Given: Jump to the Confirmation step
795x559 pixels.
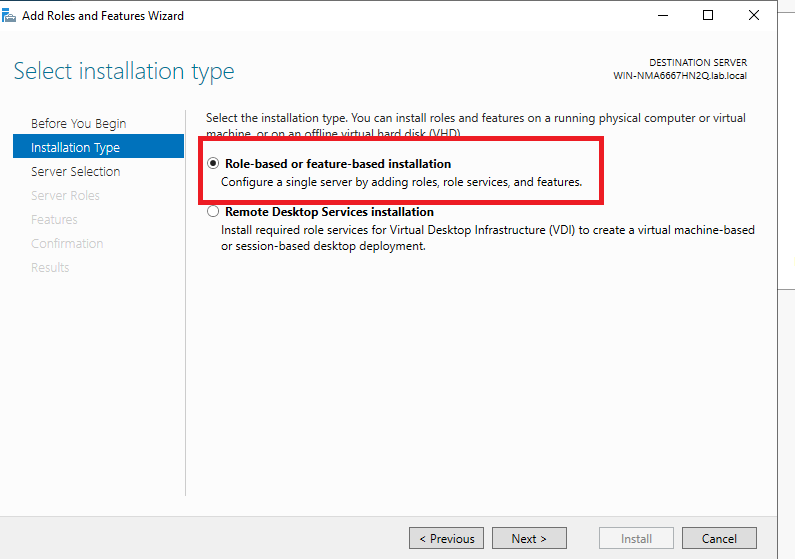Looking at the screenshot, I should 67,243.
